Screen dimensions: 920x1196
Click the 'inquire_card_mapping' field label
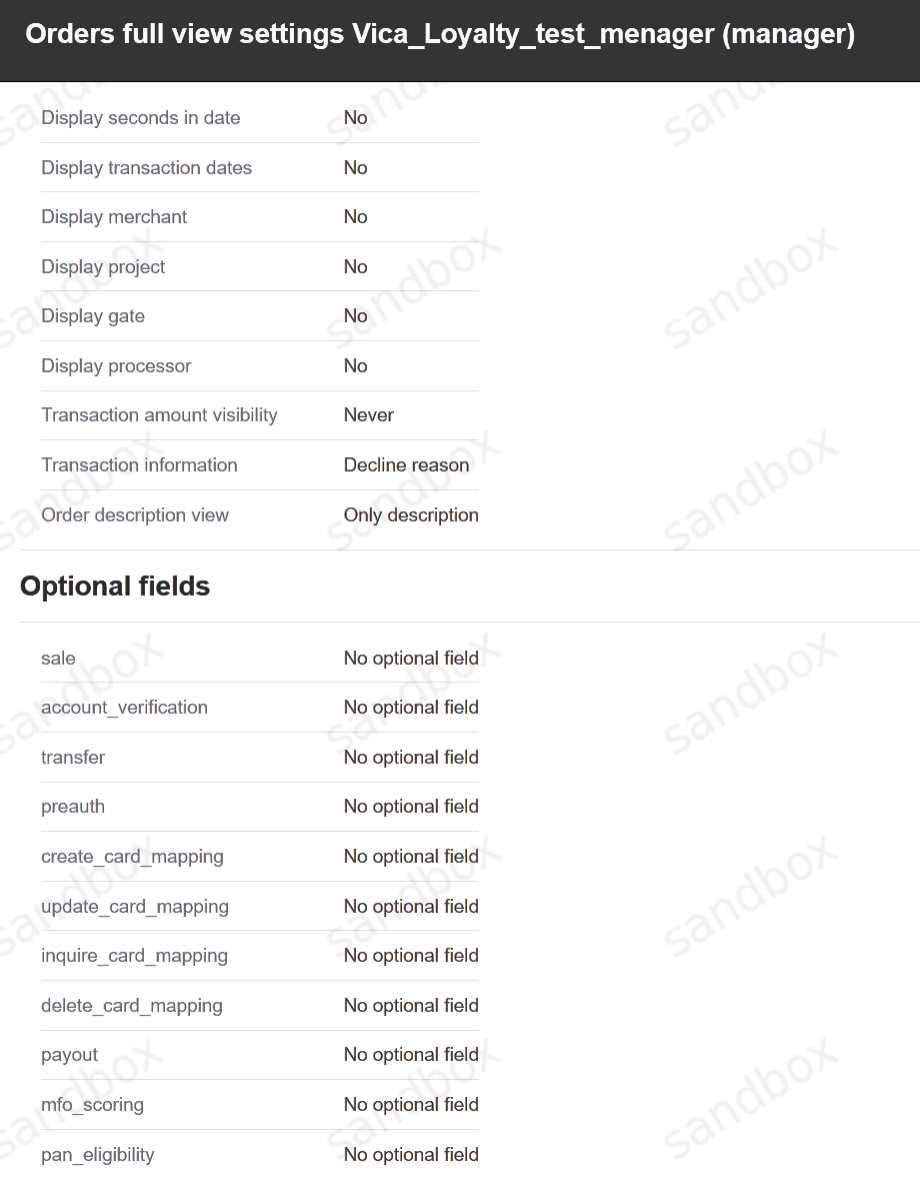click(134, 955)
